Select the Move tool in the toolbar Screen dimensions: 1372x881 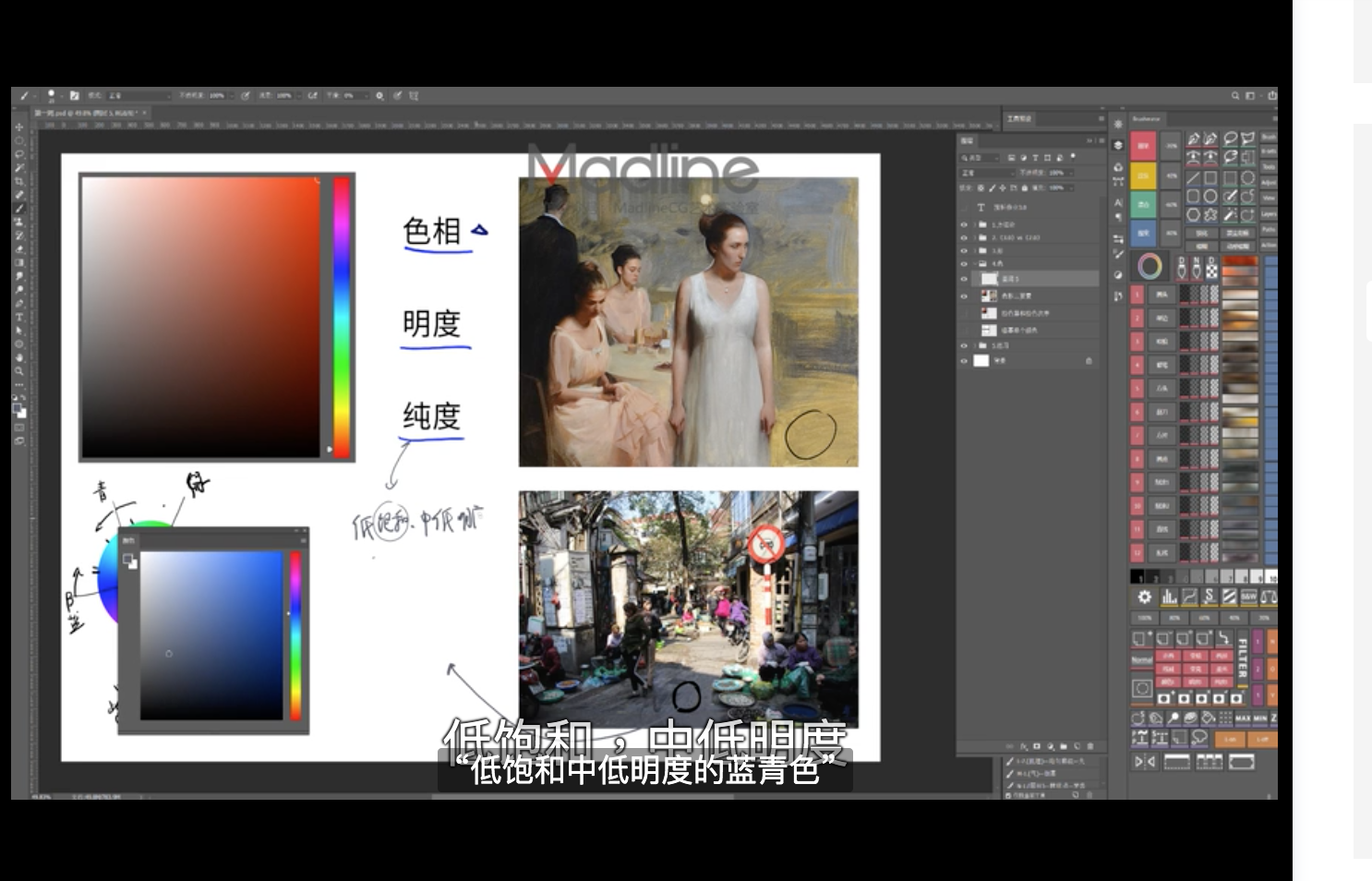coord(19,127)
